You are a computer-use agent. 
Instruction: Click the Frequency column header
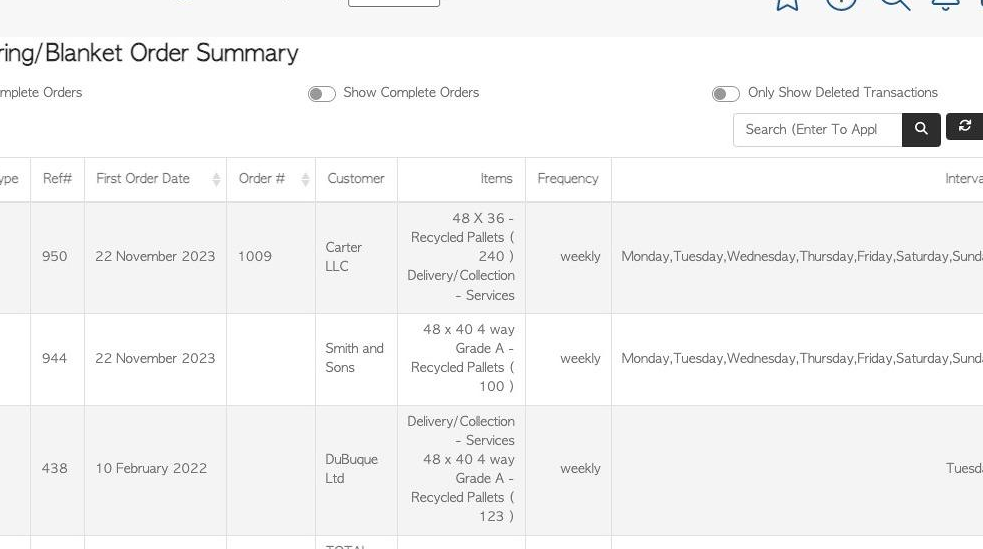tap(568, 179)
